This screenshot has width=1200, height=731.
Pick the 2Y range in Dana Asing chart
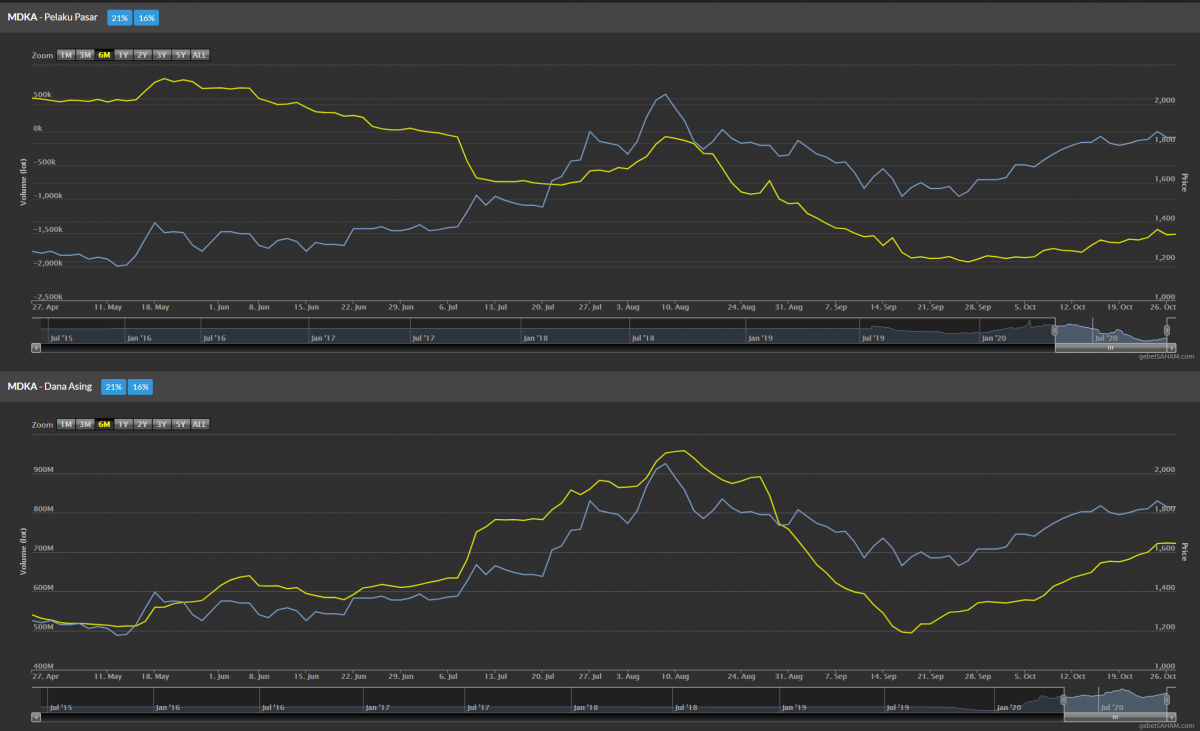[x=142, y=424]
